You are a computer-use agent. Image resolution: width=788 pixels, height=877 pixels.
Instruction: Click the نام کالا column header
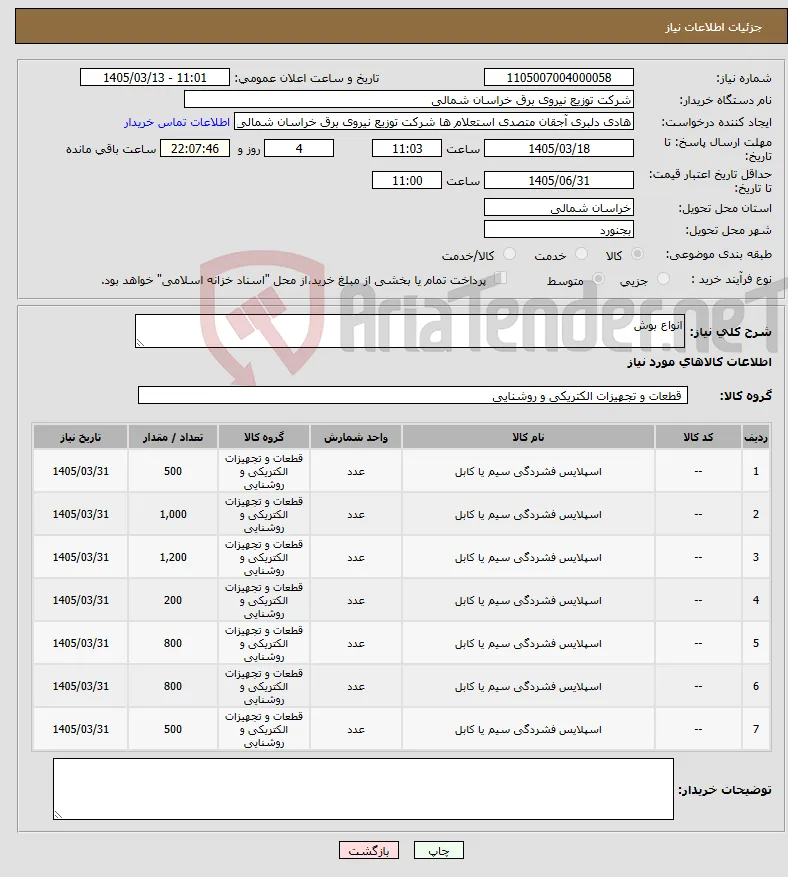coord(528,437)
